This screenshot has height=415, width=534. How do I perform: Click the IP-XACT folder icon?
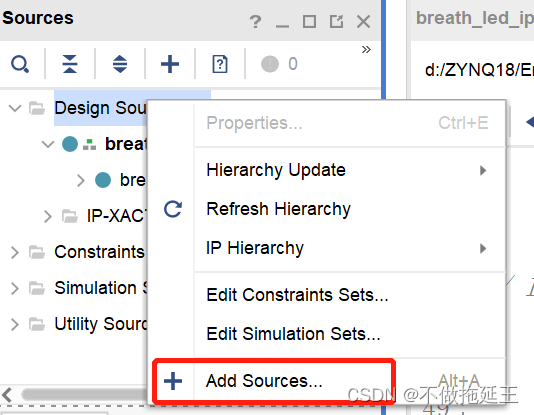click(70, 216)
